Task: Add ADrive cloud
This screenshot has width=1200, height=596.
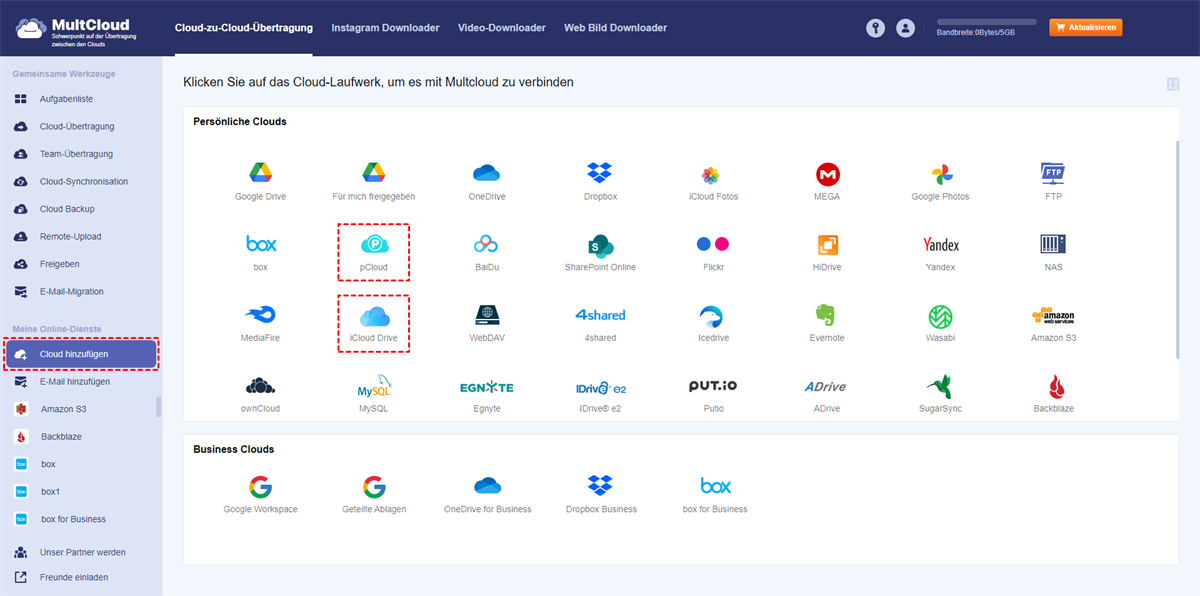Action: (826, 387)
